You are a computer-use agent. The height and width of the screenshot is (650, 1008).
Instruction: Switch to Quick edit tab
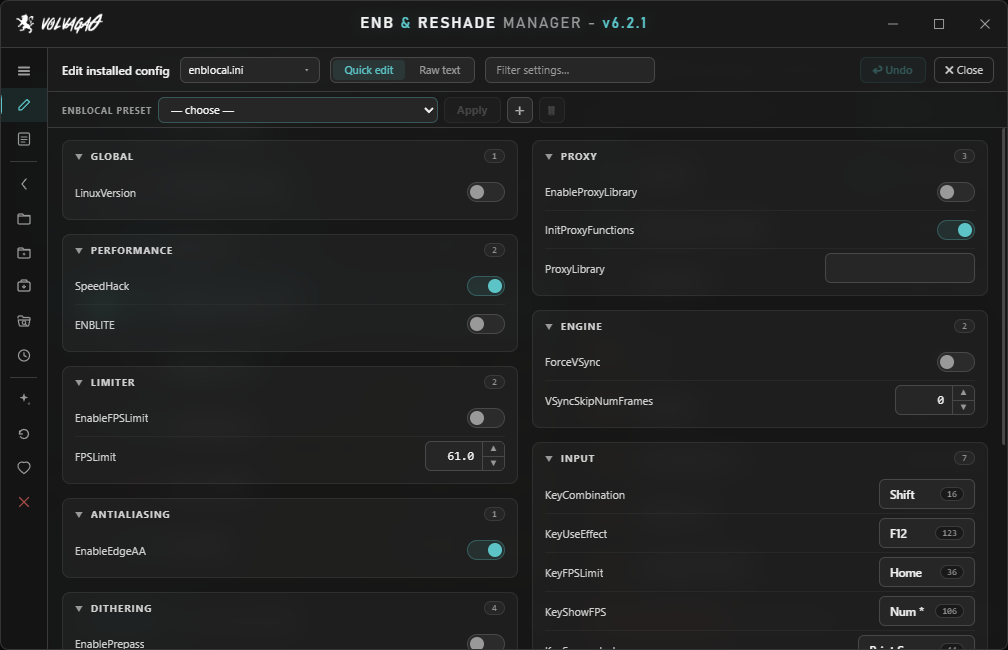coord(368,70)
